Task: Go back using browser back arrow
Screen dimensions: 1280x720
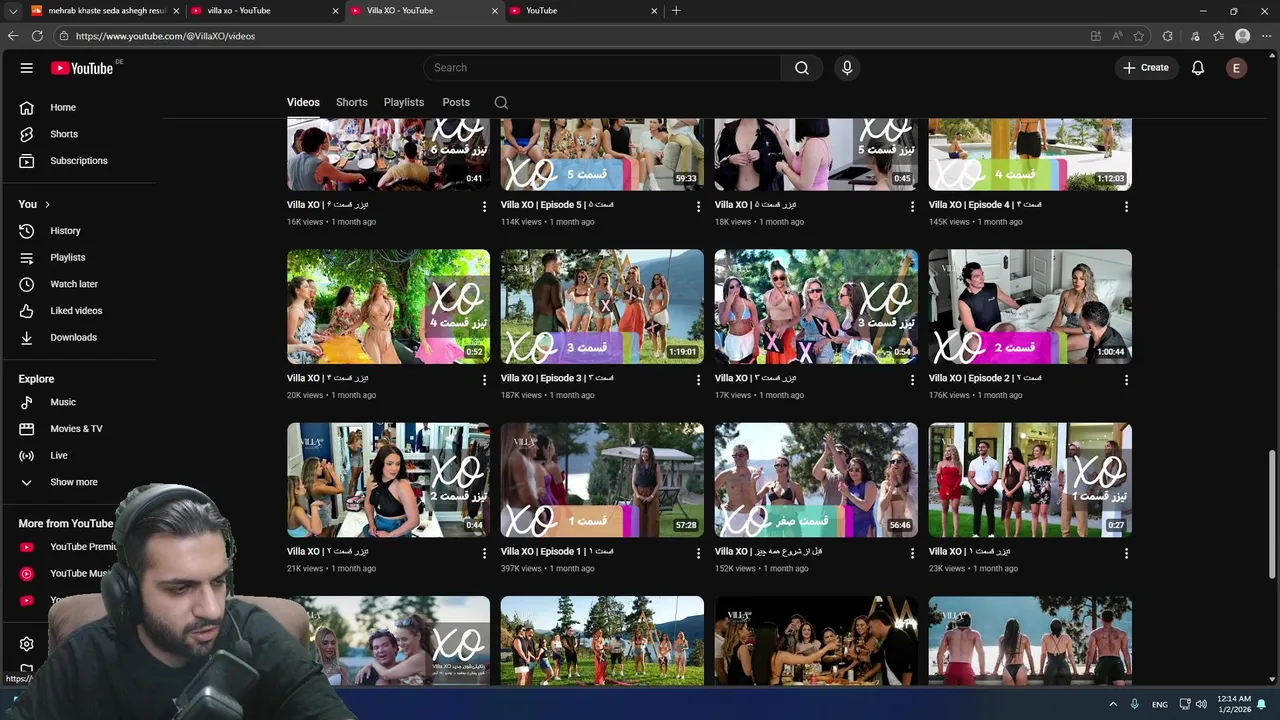Action: tap(13, 36)
